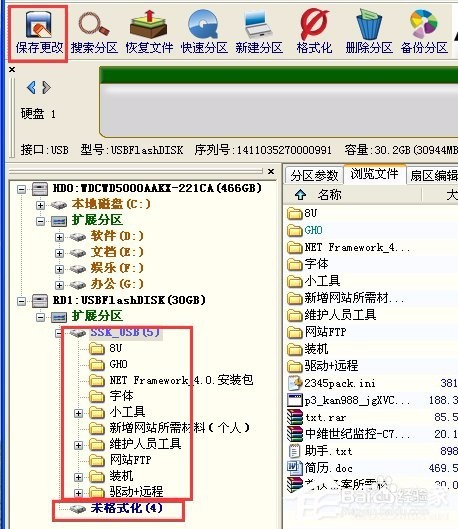Click the 保存更改 save changes icon
The image size is (458, 529).
point(38,33)
